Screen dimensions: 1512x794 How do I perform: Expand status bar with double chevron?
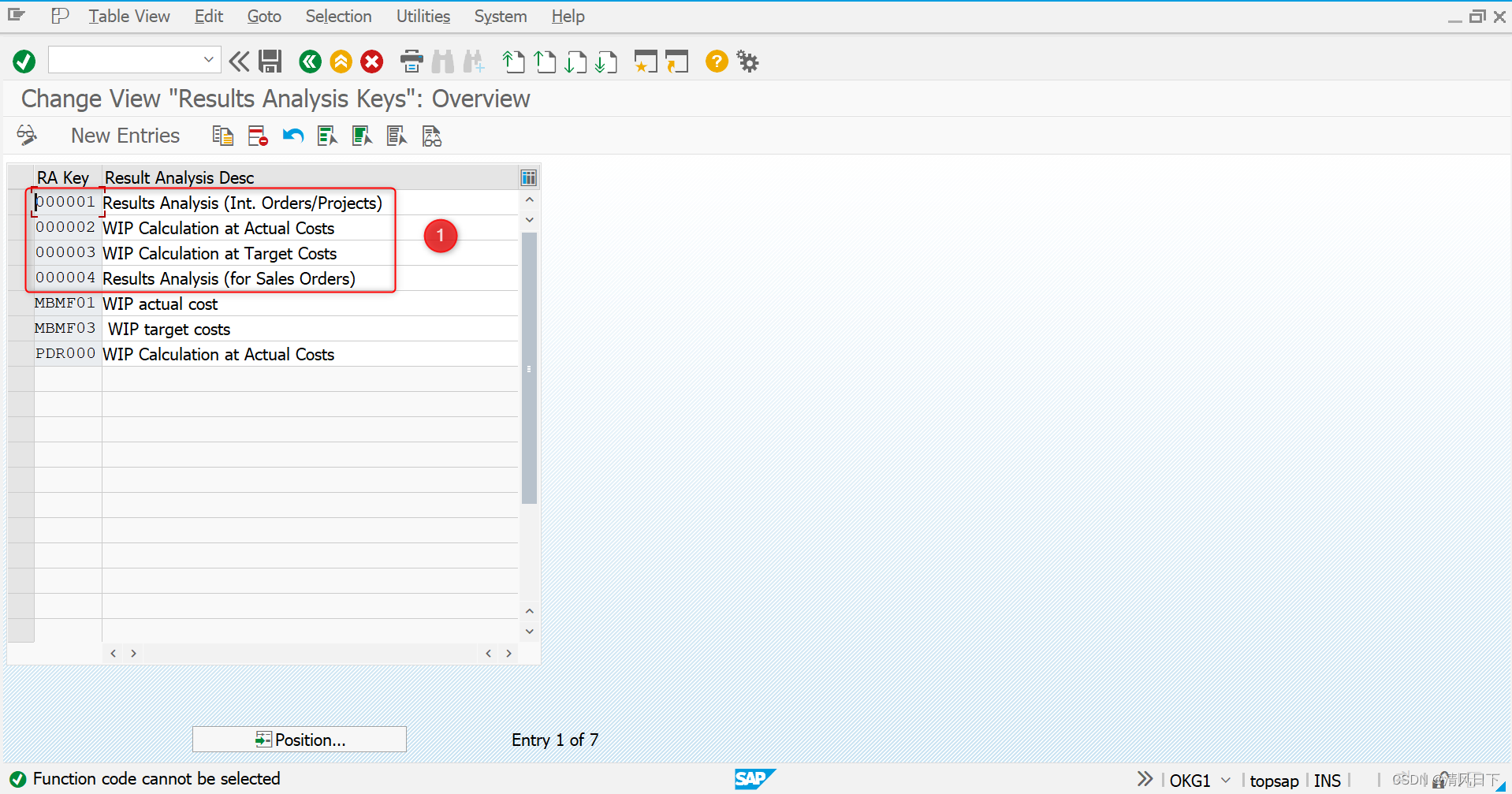[x=1145, y=779]
